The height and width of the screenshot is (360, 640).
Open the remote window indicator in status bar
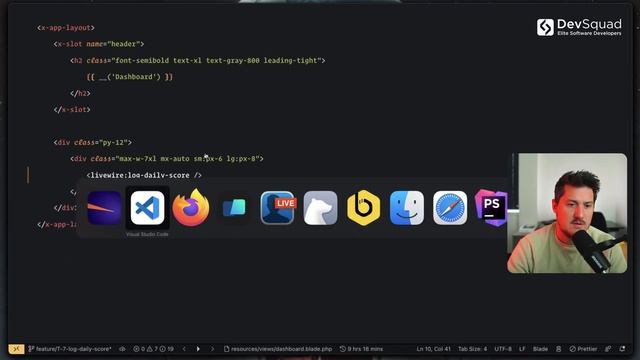(x=16, y=349)
